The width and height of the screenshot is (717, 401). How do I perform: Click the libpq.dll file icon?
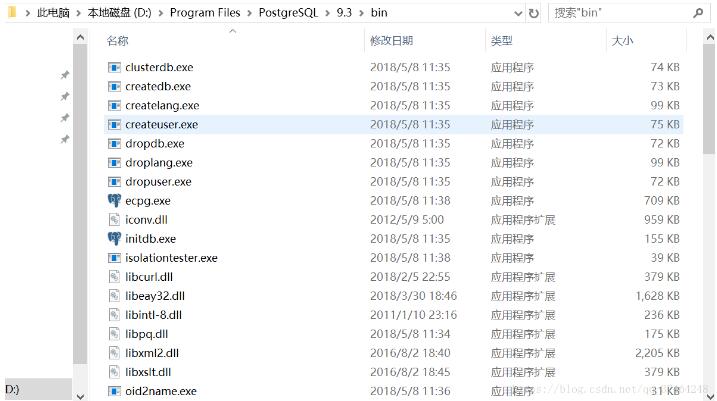click(114, 334)
